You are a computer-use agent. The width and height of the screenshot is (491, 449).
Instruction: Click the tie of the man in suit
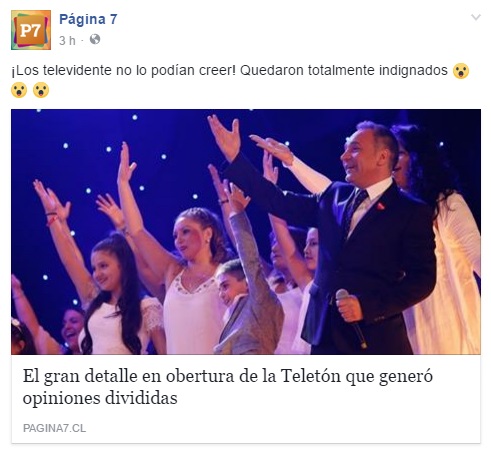click(355, 206)
